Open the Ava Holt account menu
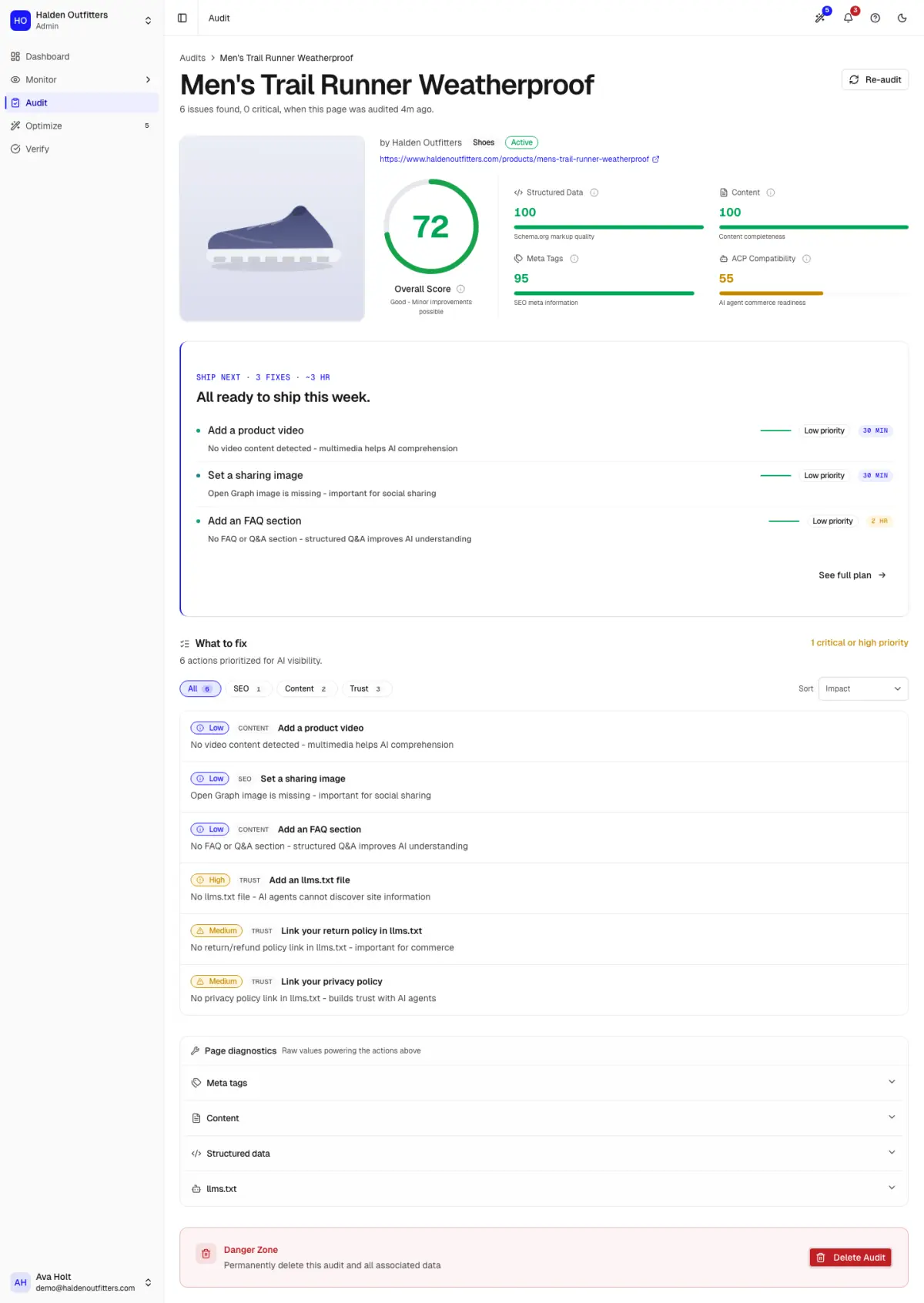 (x=82, y=1281)
